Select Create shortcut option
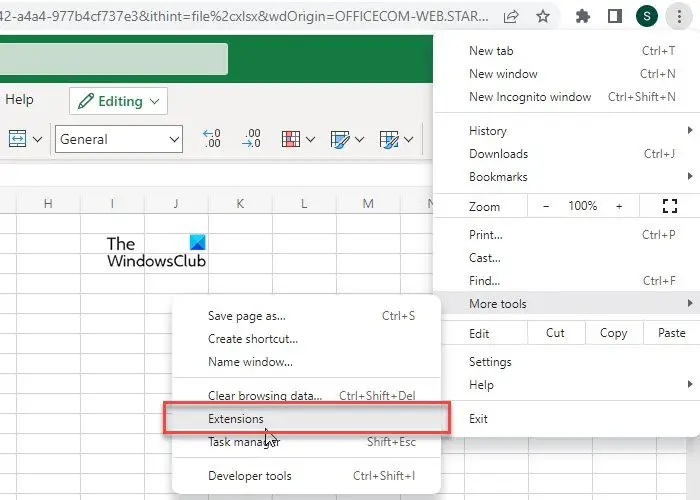The width and height of the screenshot is (700, 500). point(307,339)
